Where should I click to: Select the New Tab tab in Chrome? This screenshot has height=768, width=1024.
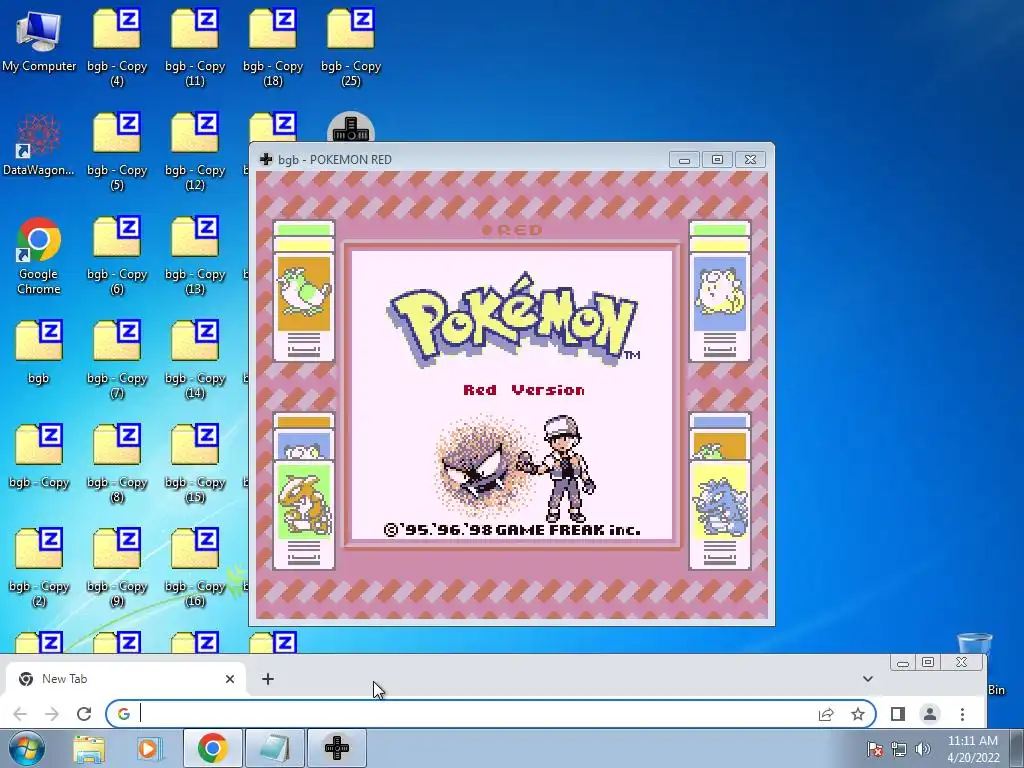tap(124, 679)
